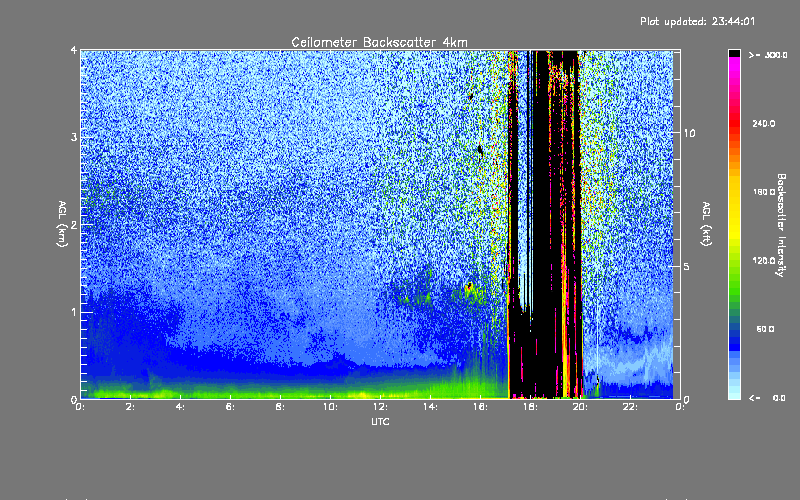This screenshot has height=500, width=800.
Task: Click the "180.0" colorbar label
Action: pyautogui.click(x=764, y=192)
